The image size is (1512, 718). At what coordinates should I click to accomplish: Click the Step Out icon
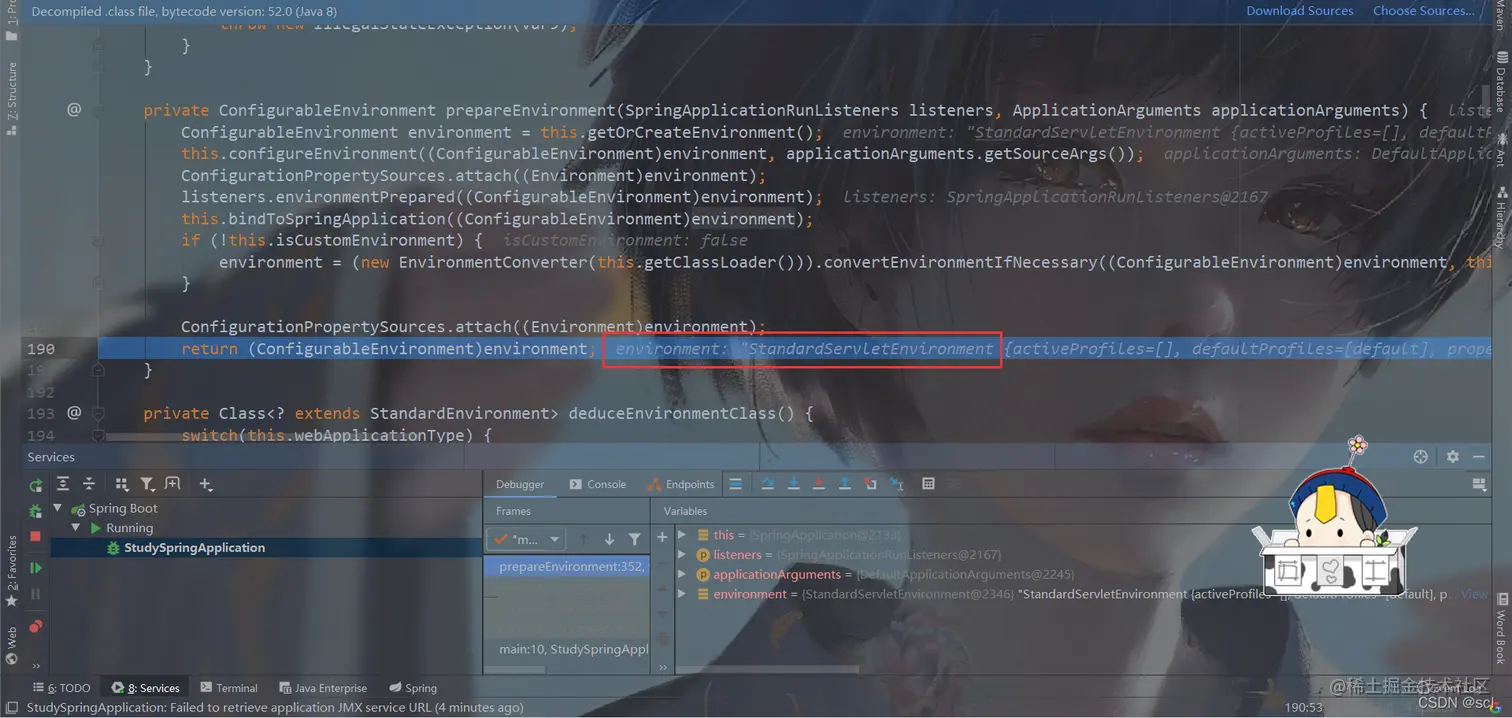tap(845, 484)
